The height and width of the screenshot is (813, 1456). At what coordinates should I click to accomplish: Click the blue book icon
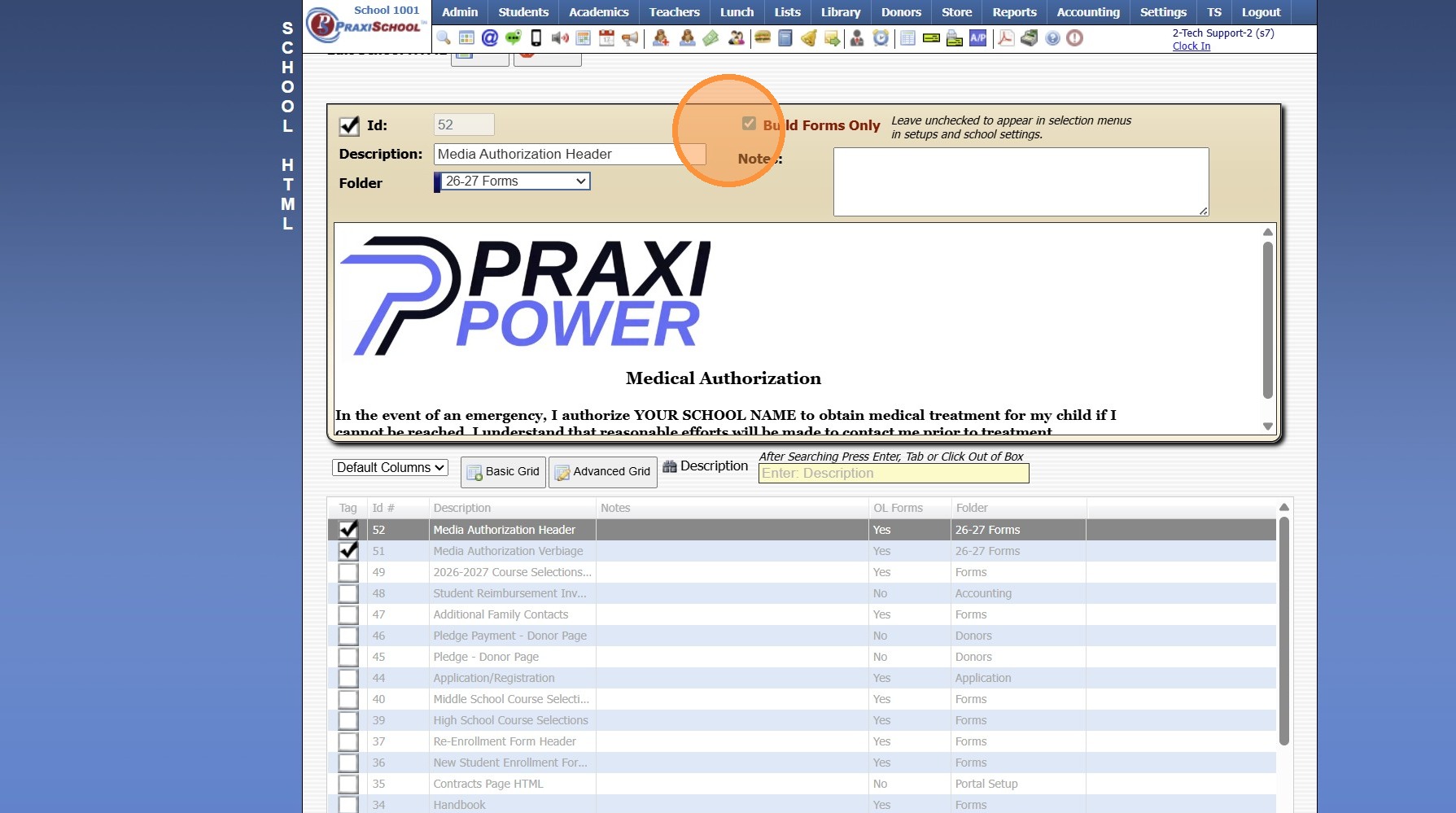point(785,38)
